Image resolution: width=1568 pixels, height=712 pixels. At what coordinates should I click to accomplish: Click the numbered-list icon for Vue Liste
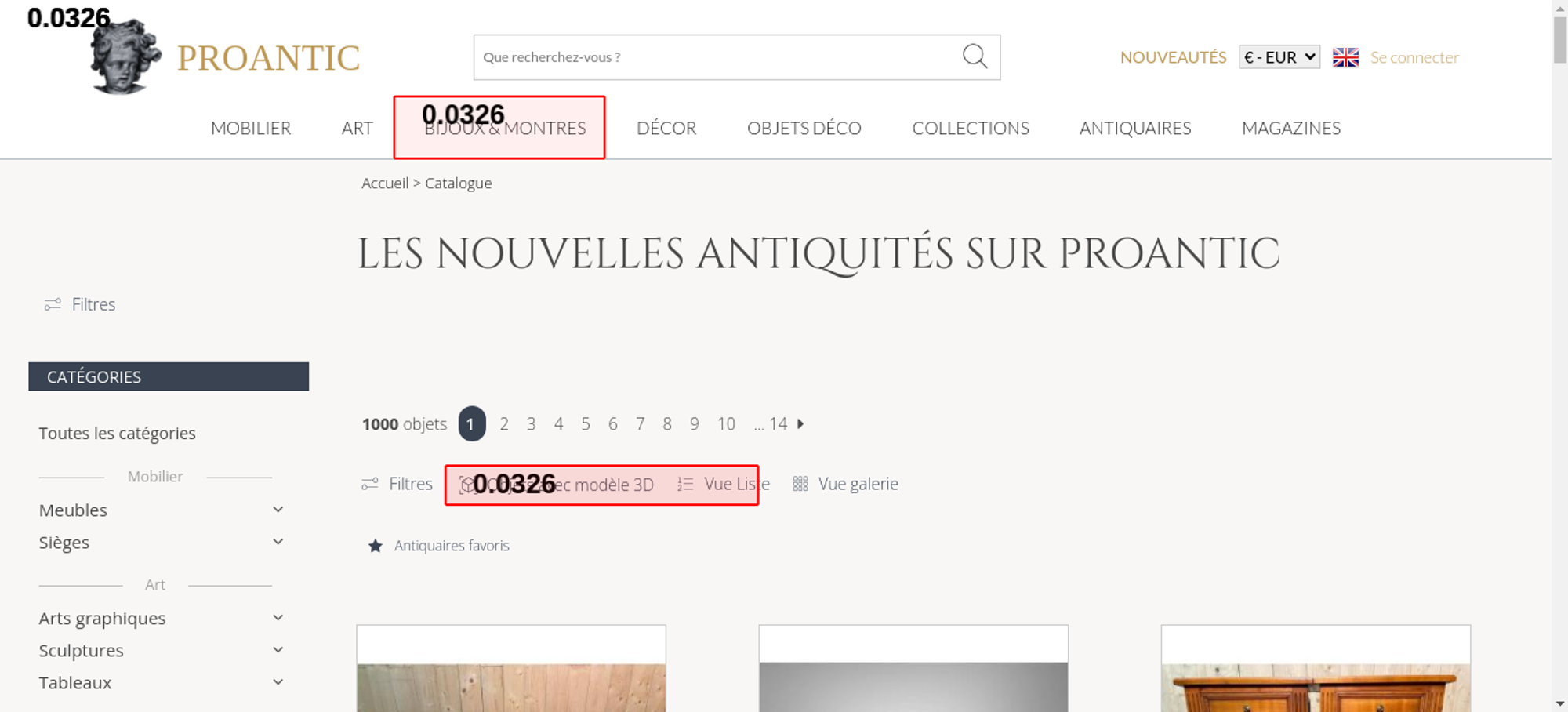pyautogui.click(x=685, y=484)
